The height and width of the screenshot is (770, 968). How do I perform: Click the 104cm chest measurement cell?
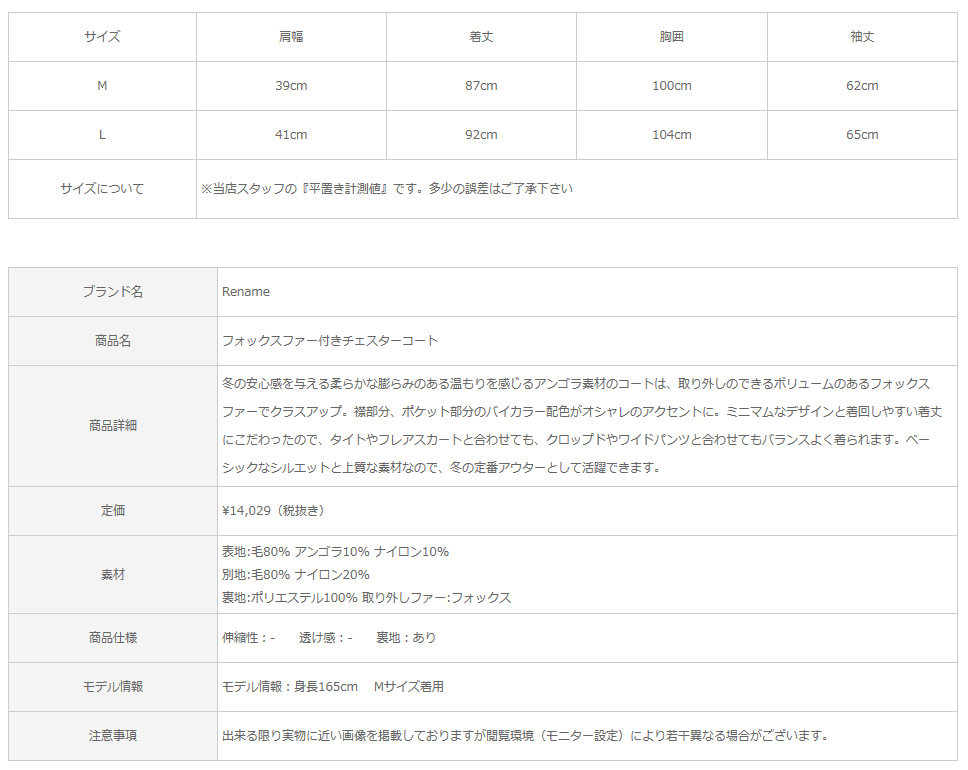point(671,135)
